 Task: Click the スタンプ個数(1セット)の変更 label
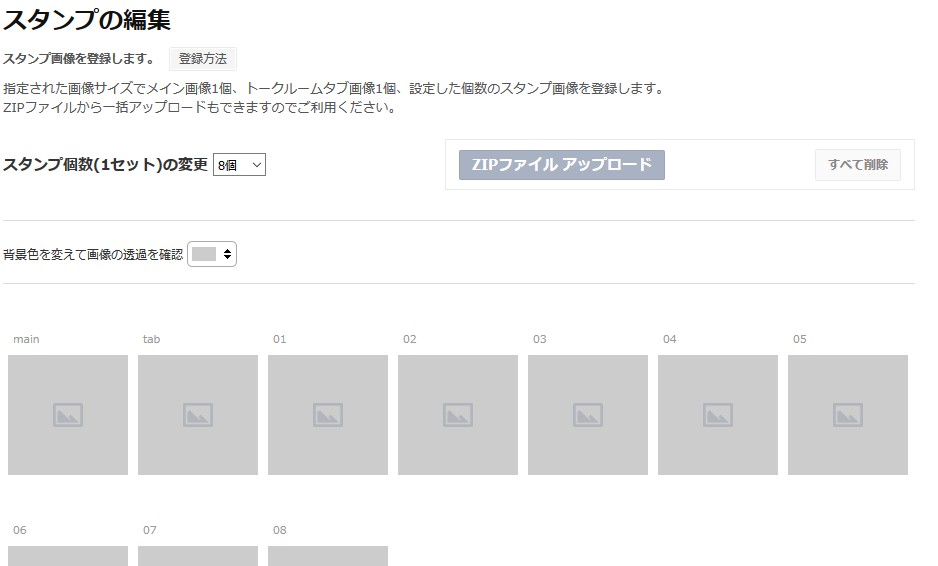105,165
